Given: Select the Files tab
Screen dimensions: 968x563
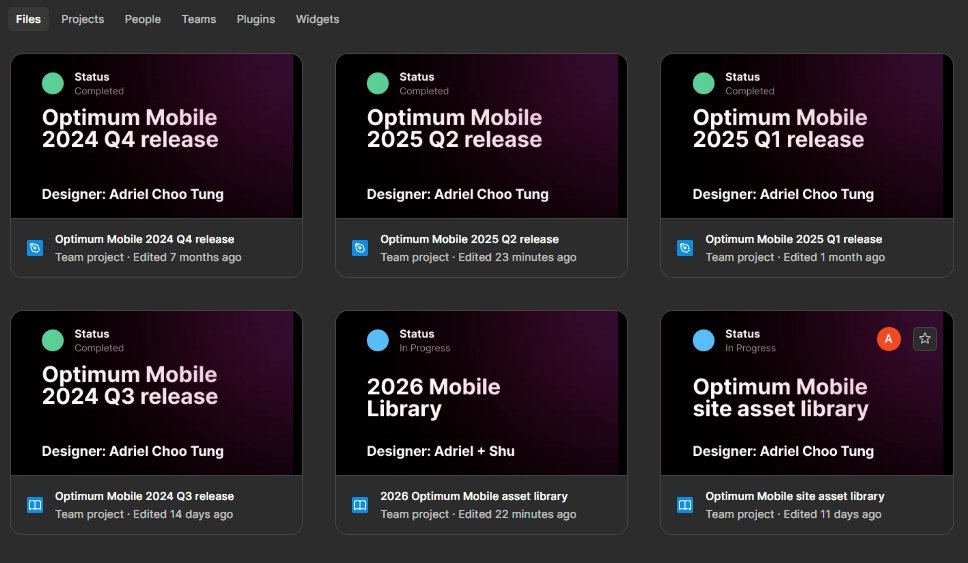Looking at the screenshot, I should (28, 19).
